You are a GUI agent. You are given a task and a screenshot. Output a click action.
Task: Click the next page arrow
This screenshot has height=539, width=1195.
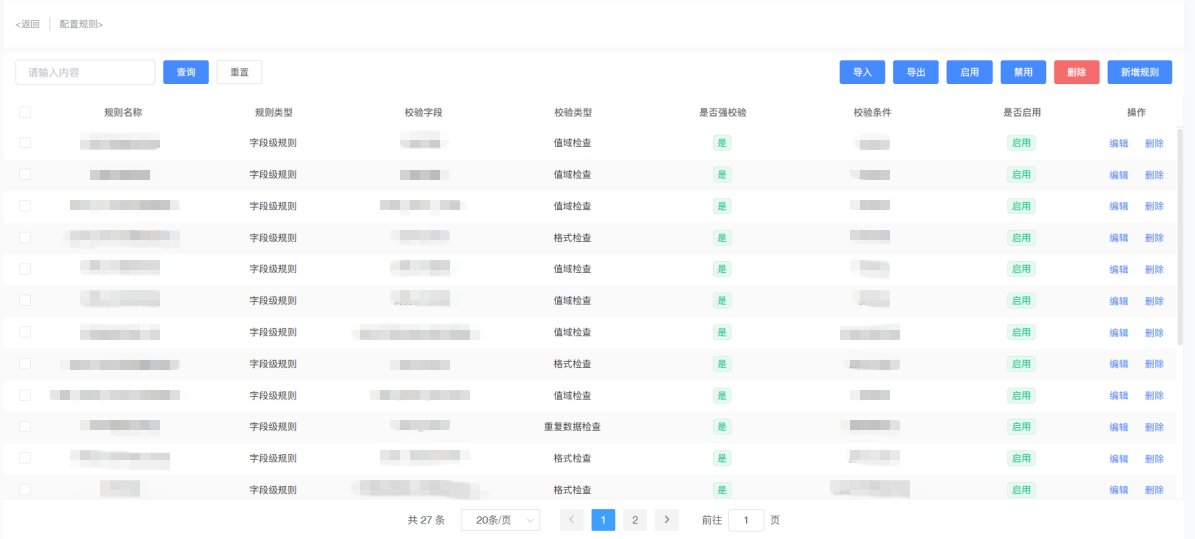[667, 520]
